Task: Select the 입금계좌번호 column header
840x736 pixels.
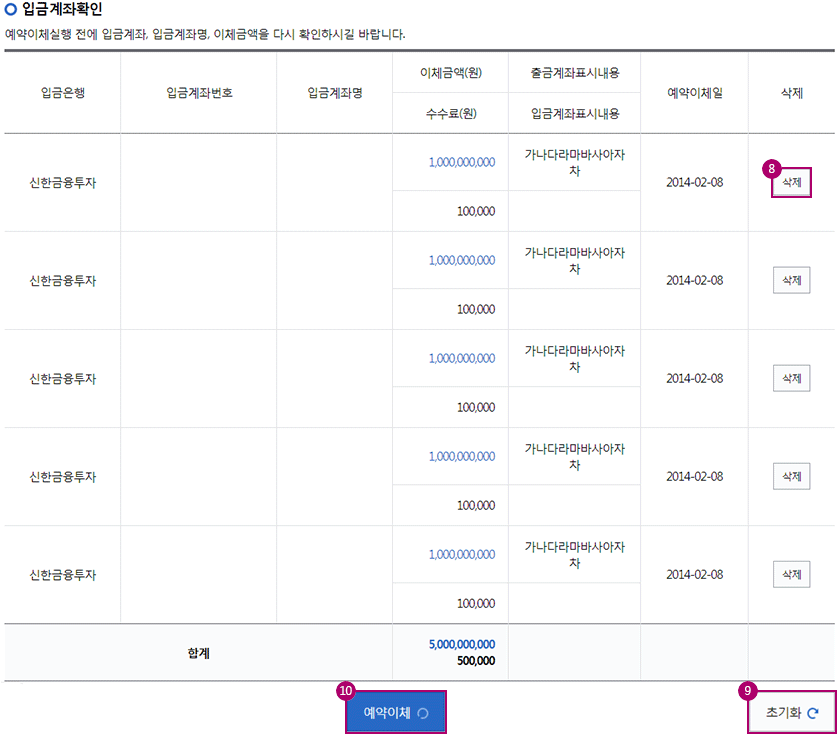Action: point(199,93)
